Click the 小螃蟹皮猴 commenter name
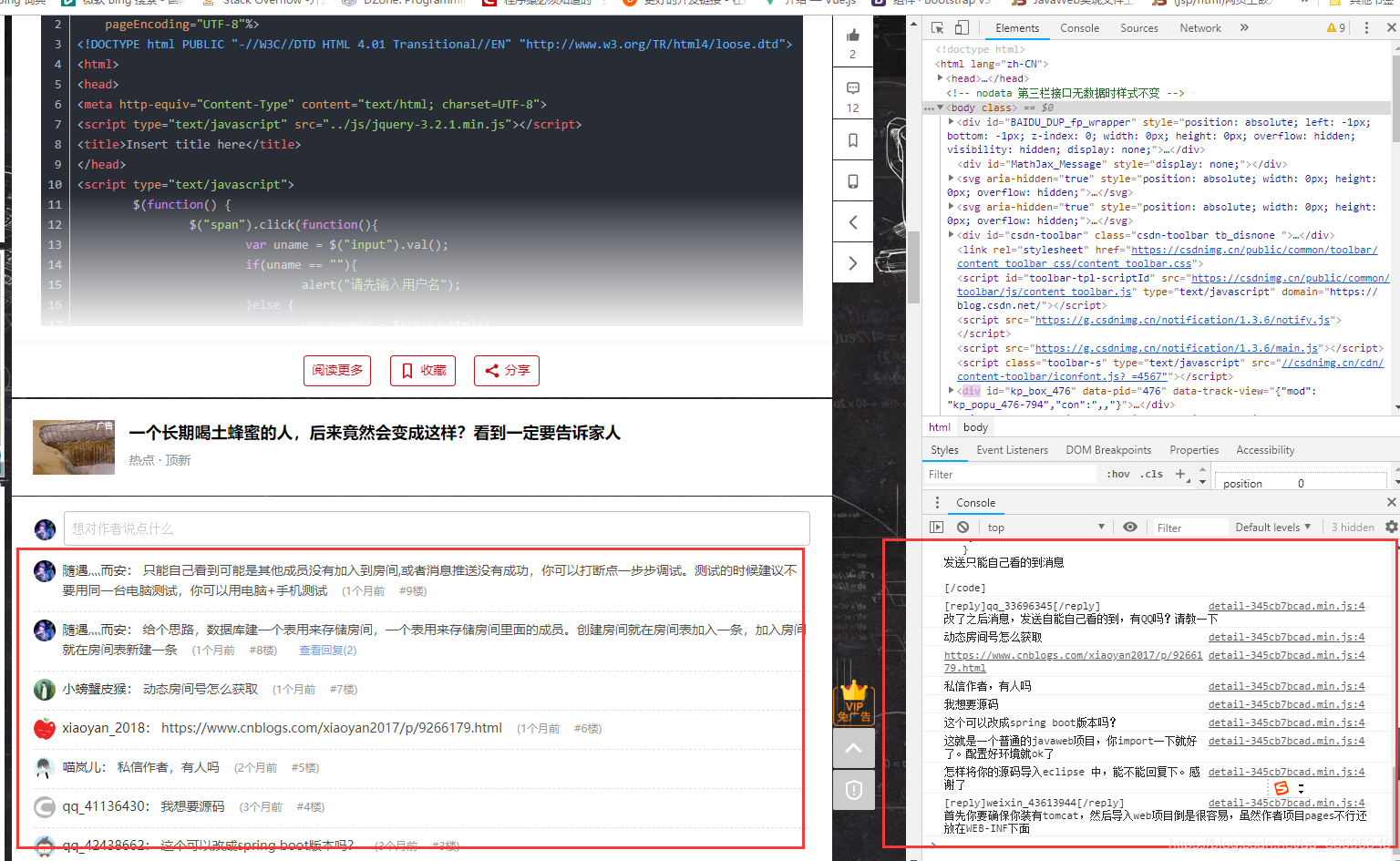This screenshot has height=861, width=1400. 96,689
